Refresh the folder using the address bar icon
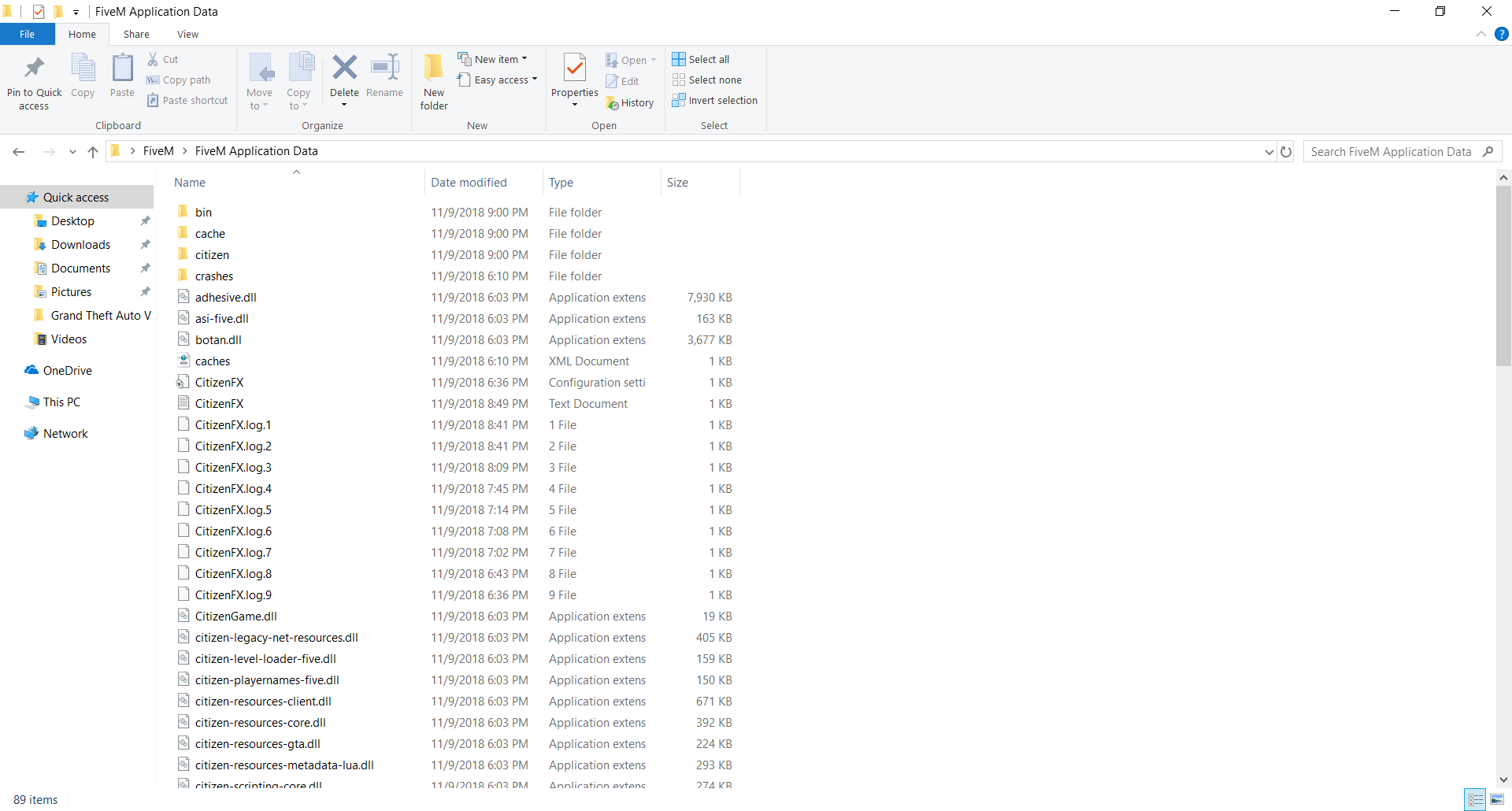 click(x=1286, y=152)
